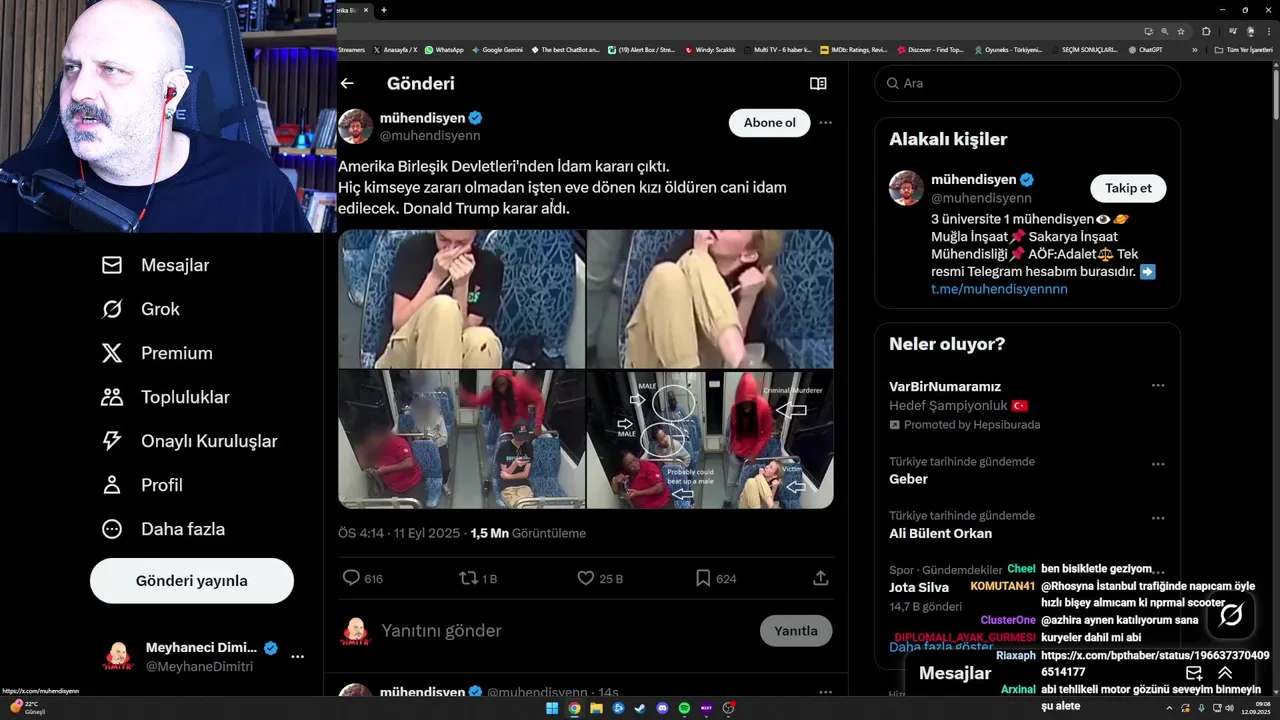Click the reply icon showing 616
Screen dimensions: 1280x720
(362, 578)
